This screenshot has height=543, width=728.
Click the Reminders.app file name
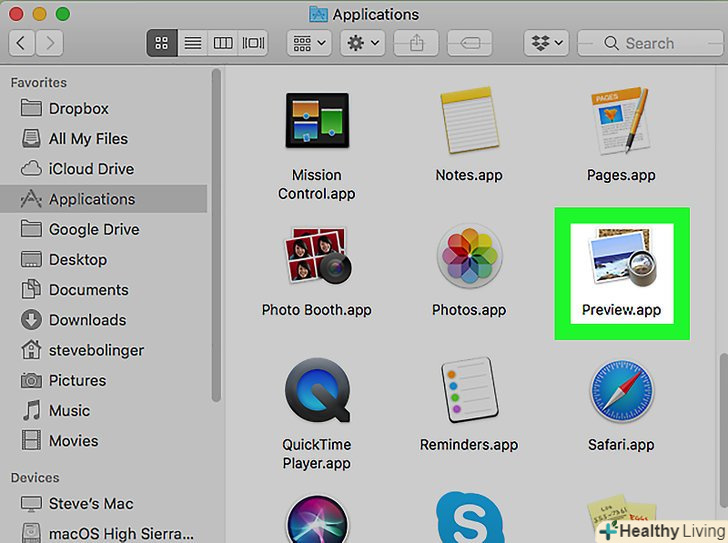[x=469, y=445]
